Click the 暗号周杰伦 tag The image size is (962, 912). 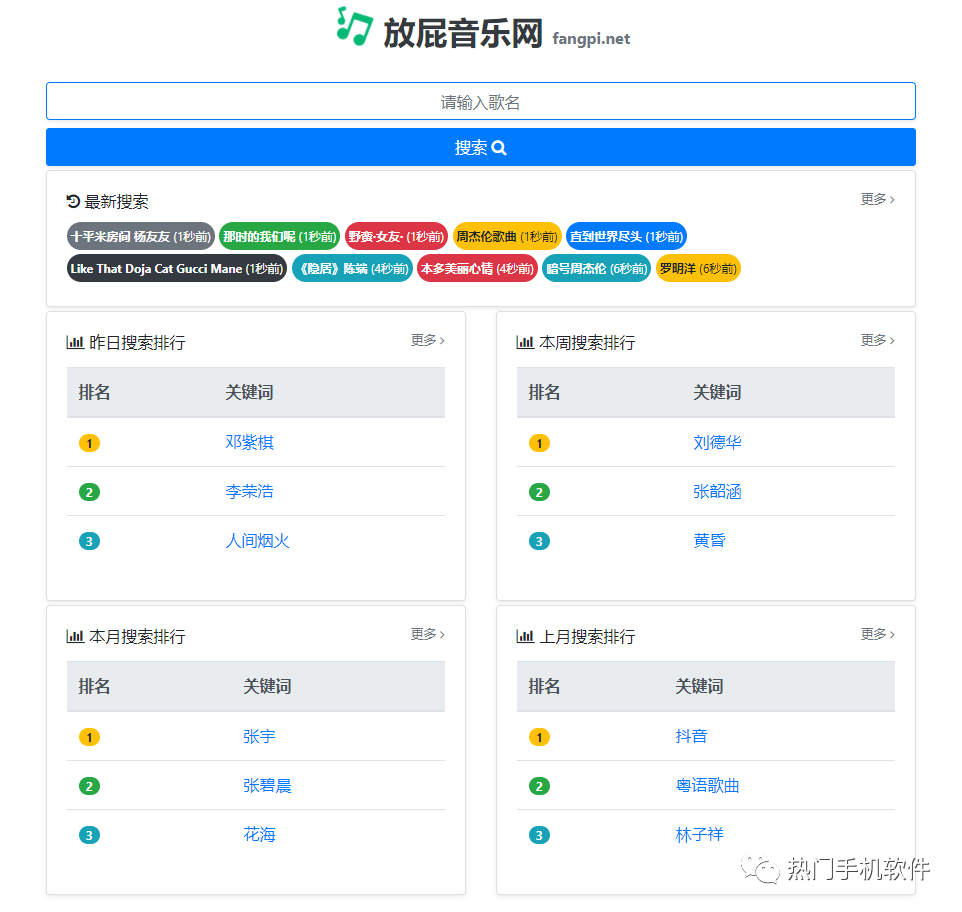[596, 269]
